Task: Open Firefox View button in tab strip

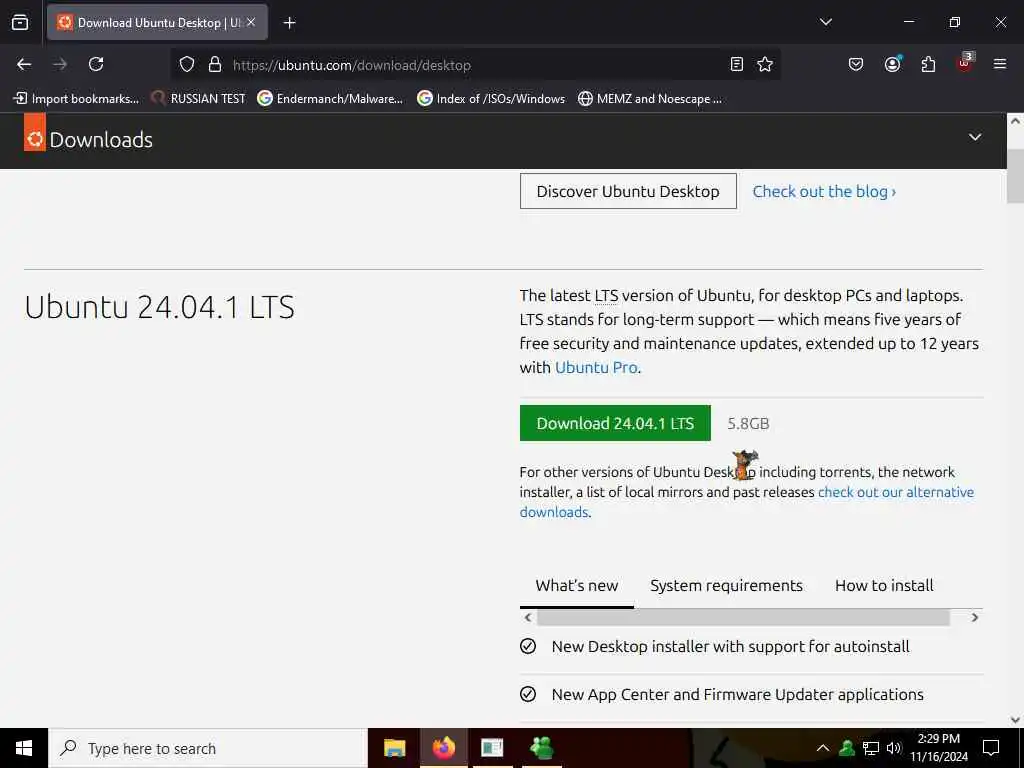Action: (x=20, y=22)
